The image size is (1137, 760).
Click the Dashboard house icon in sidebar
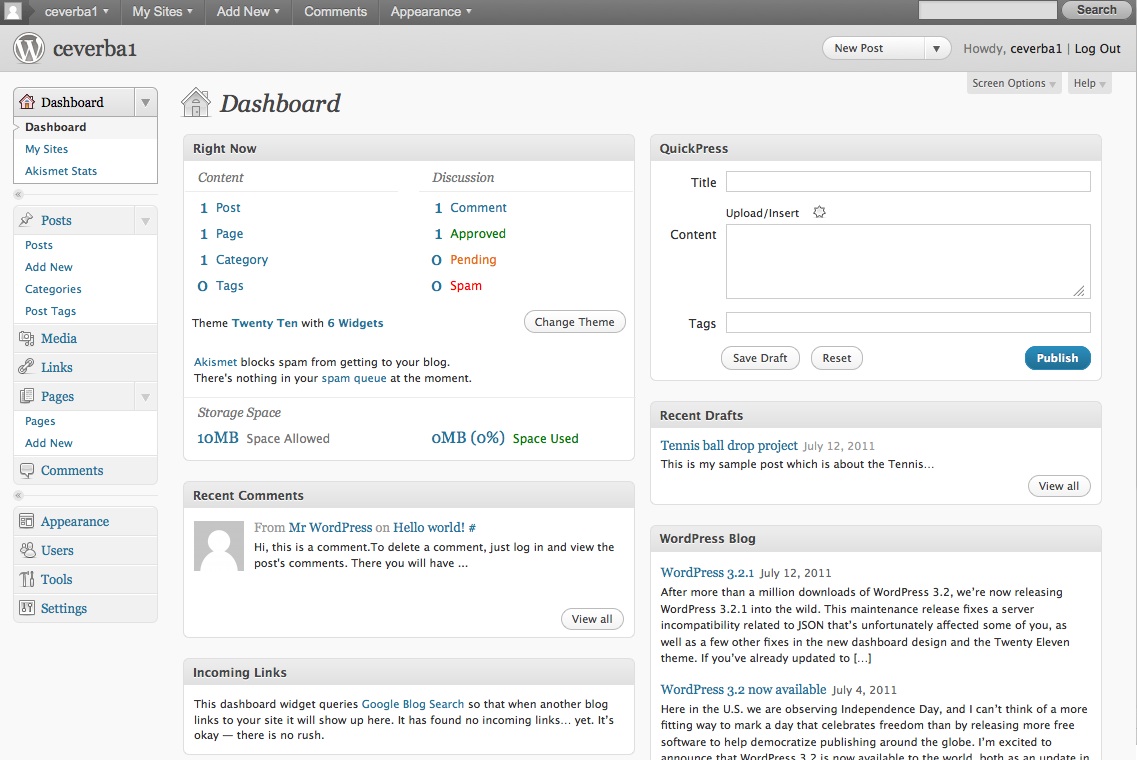[27, 102]
